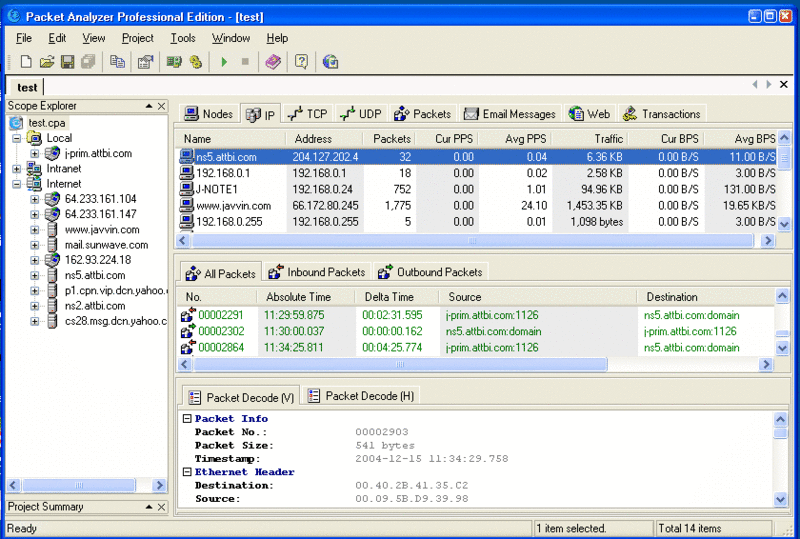Switch to the Web tab

tap(590, 114)
